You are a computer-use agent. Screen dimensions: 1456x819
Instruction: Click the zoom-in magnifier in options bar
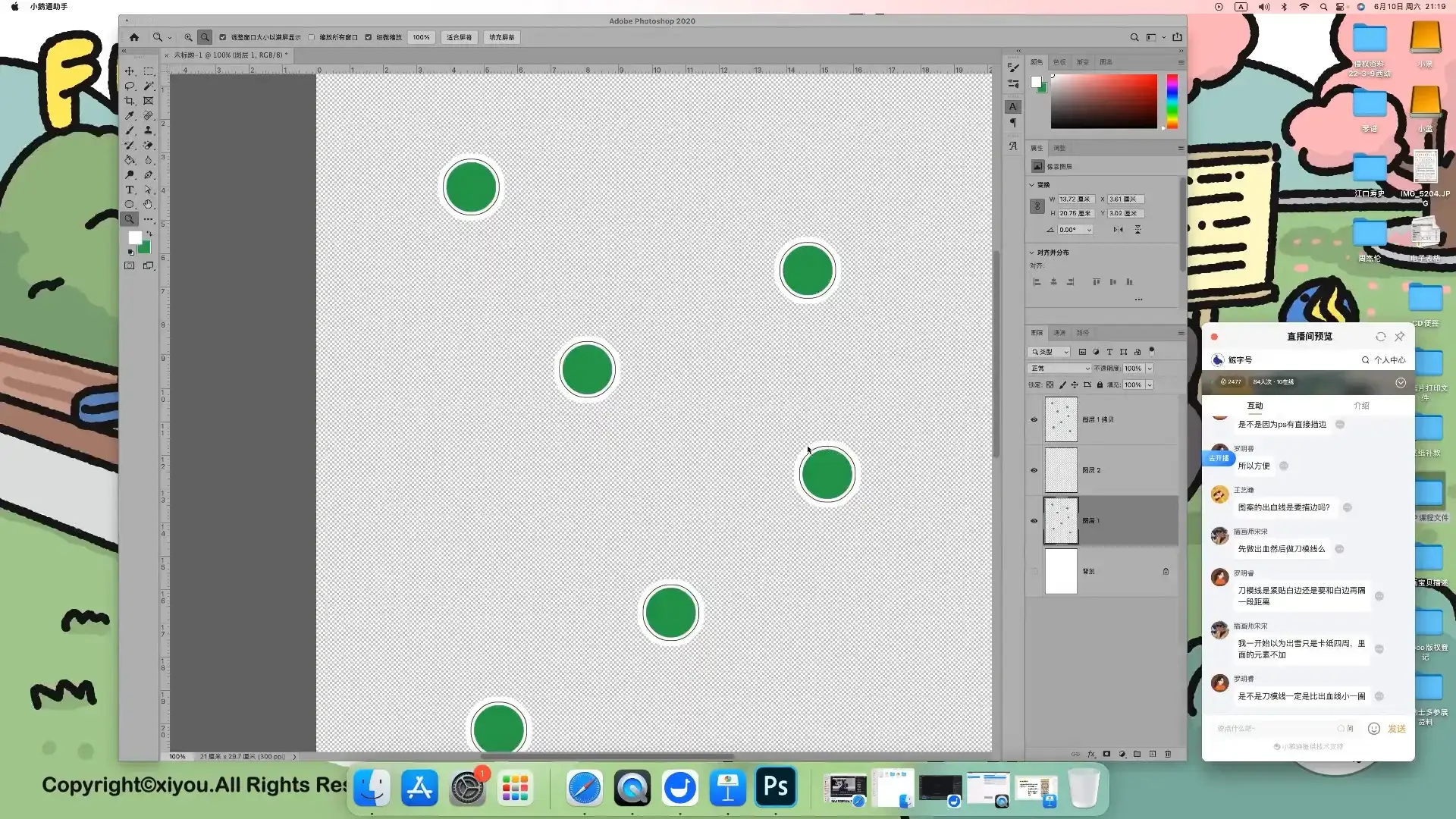coord(188,37)
